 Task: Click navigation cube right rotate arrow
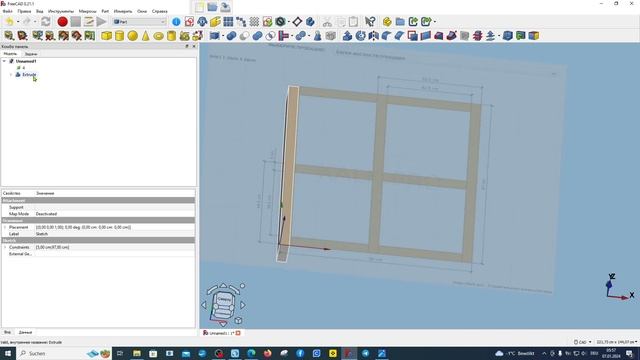click(x=243, y=305)
